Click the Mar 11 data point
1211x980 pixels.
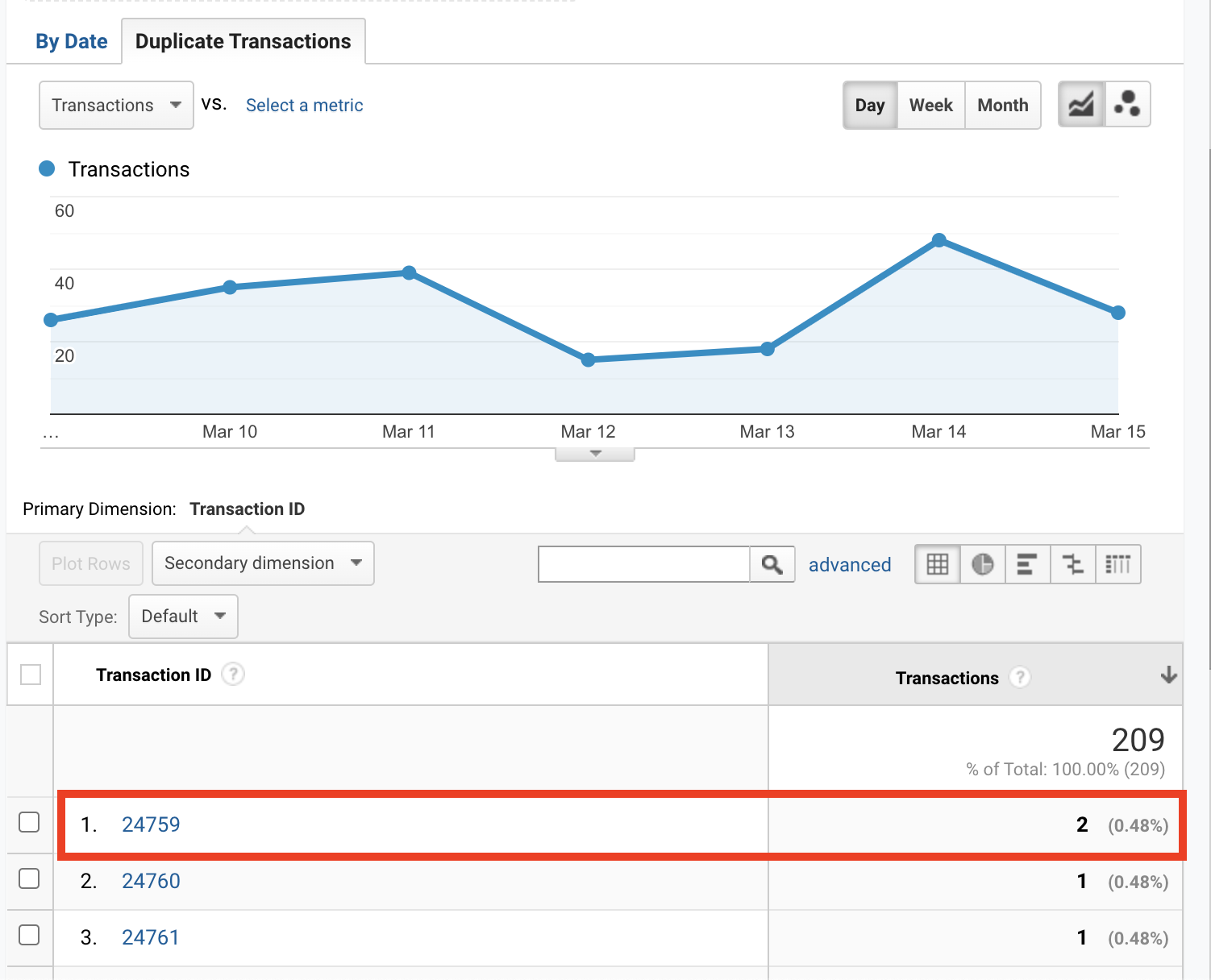tap(409, 273)
